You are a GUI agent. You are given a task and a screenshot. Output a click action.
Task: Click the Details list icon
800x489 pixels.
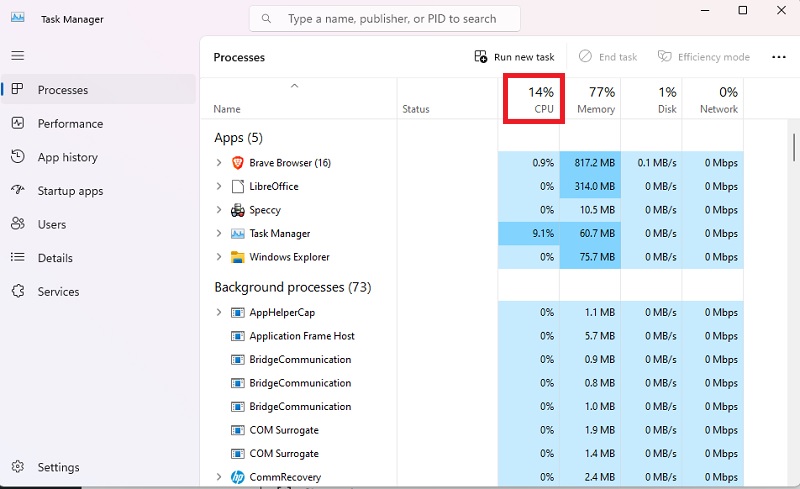click(18, 257)
